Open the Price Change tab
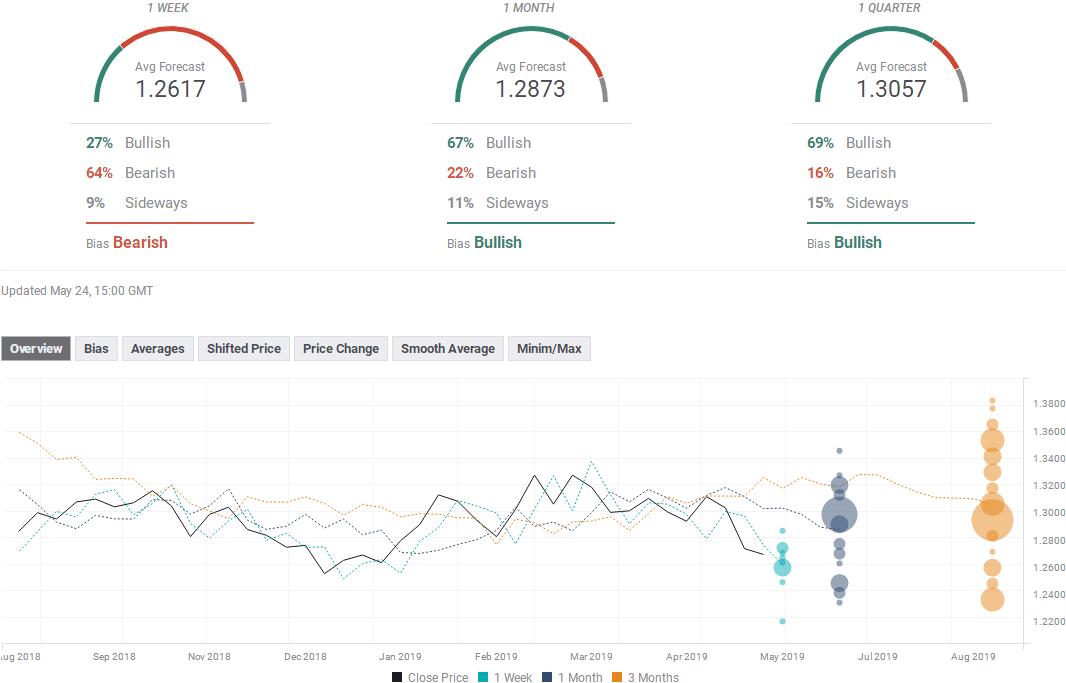Image resolution: width=1066 pixels, height=683 pixels. [341, 349]
